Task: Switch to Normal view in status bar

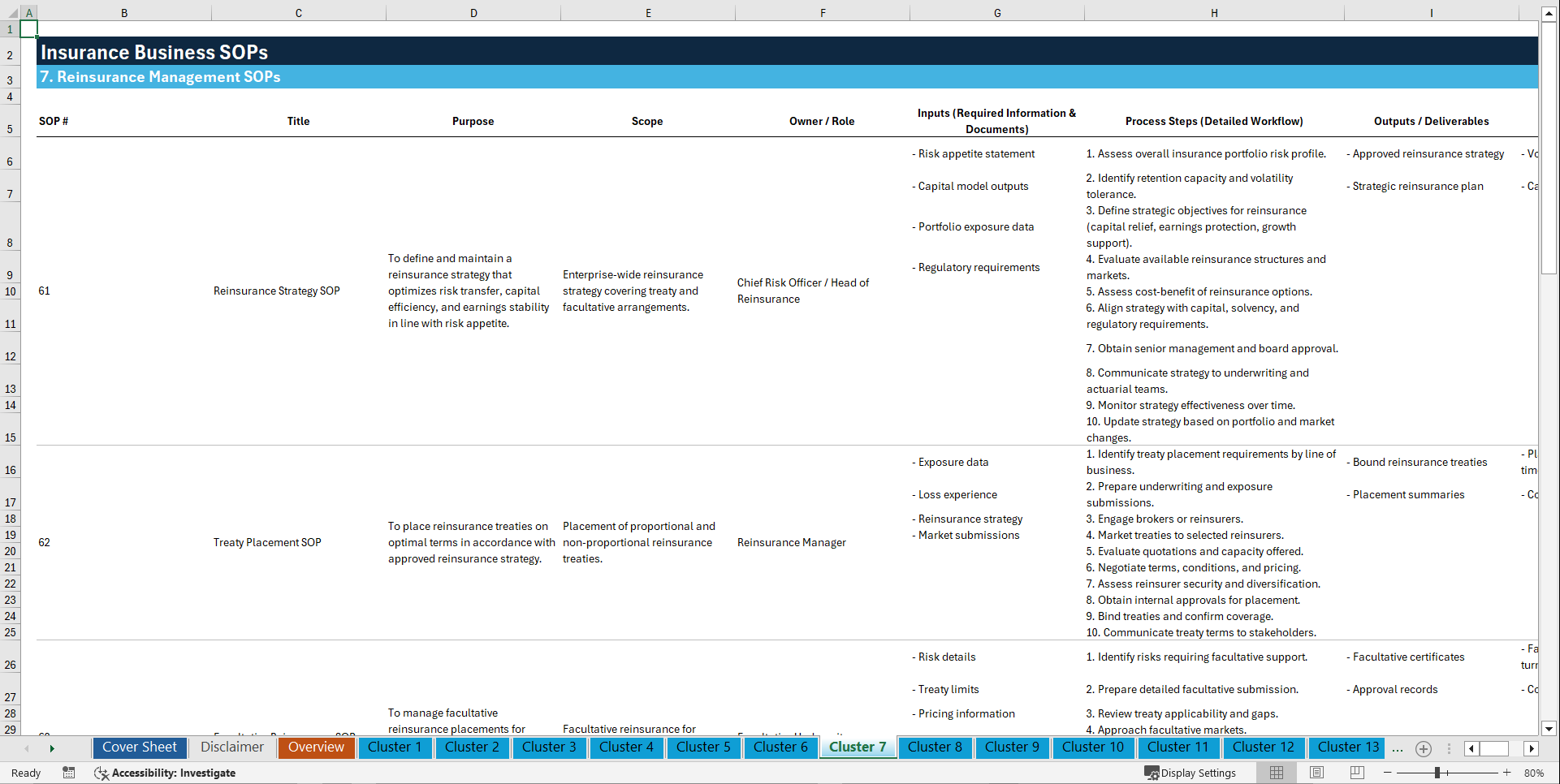Action: 1276,773
